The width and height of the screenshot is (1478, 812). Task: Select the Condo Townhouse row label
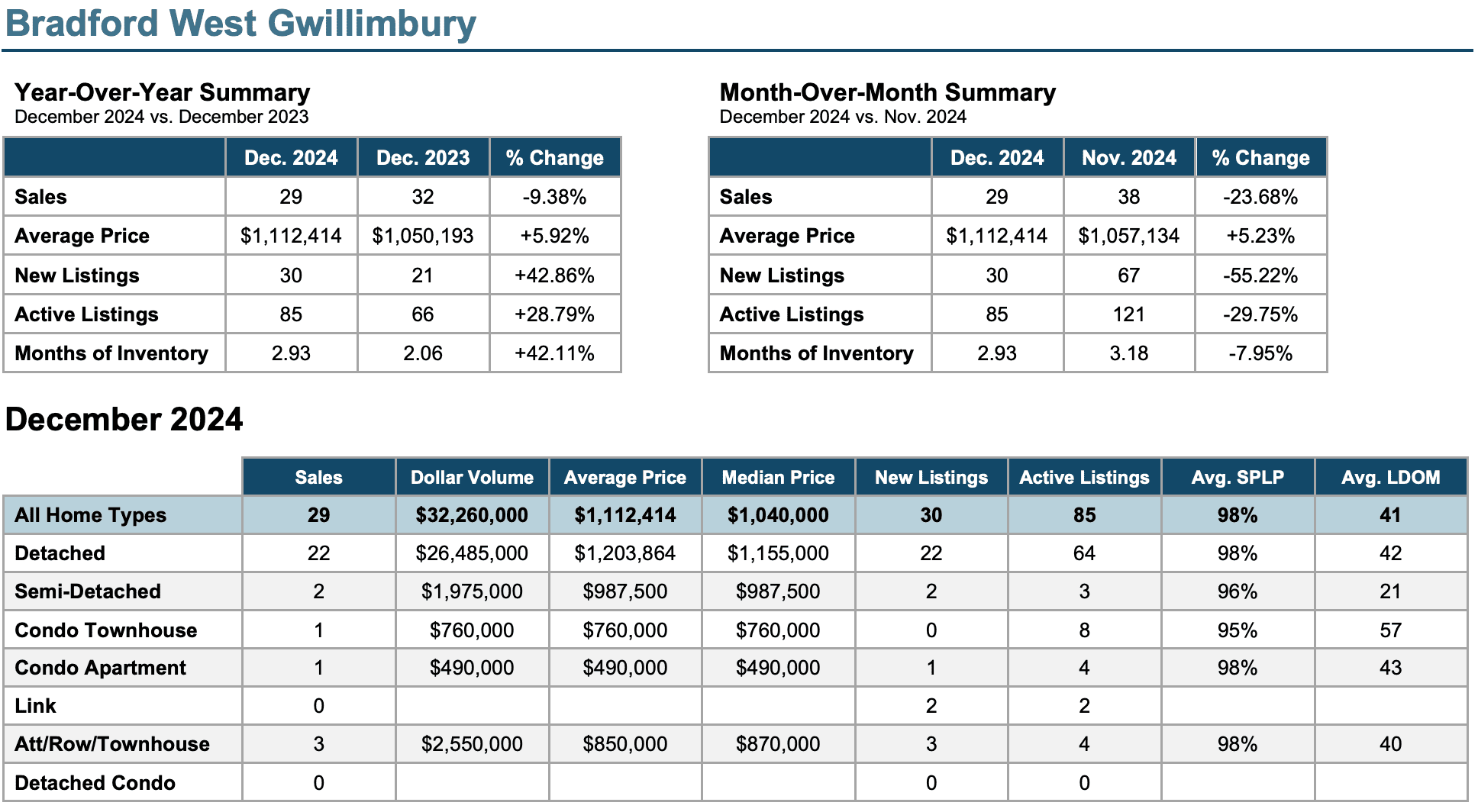pos(106,630)
